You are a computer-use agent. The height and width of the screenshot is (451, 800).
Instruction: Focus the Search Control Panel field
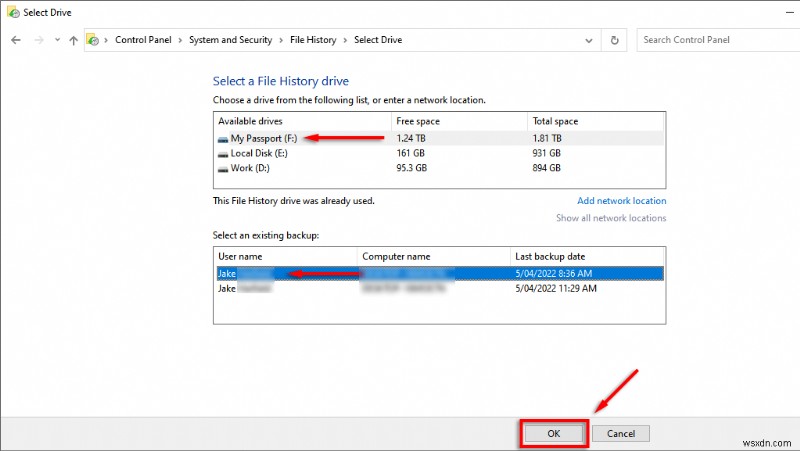coord(718,40)
